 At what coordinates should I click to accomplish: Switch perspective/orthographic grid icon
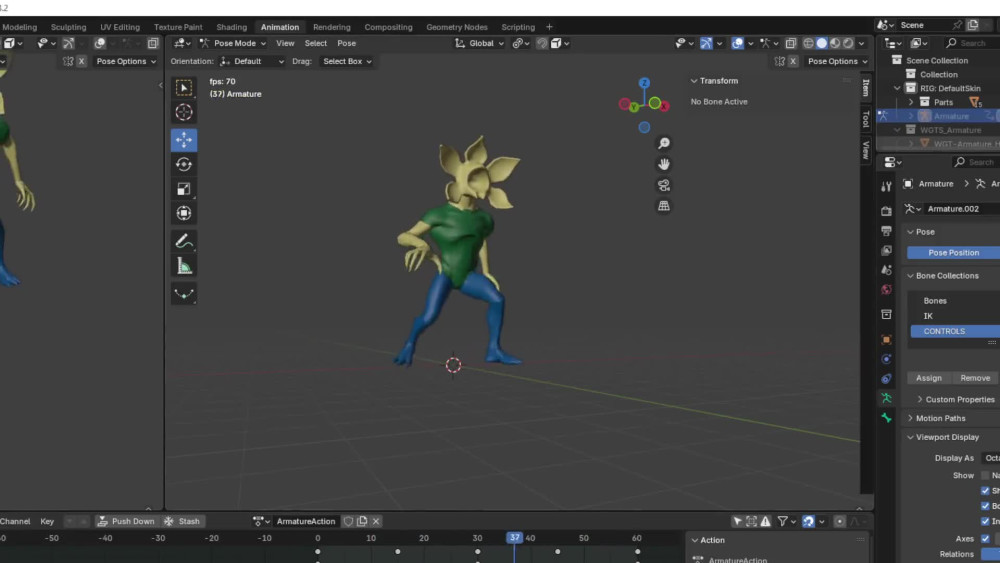(x=664, y=206)
